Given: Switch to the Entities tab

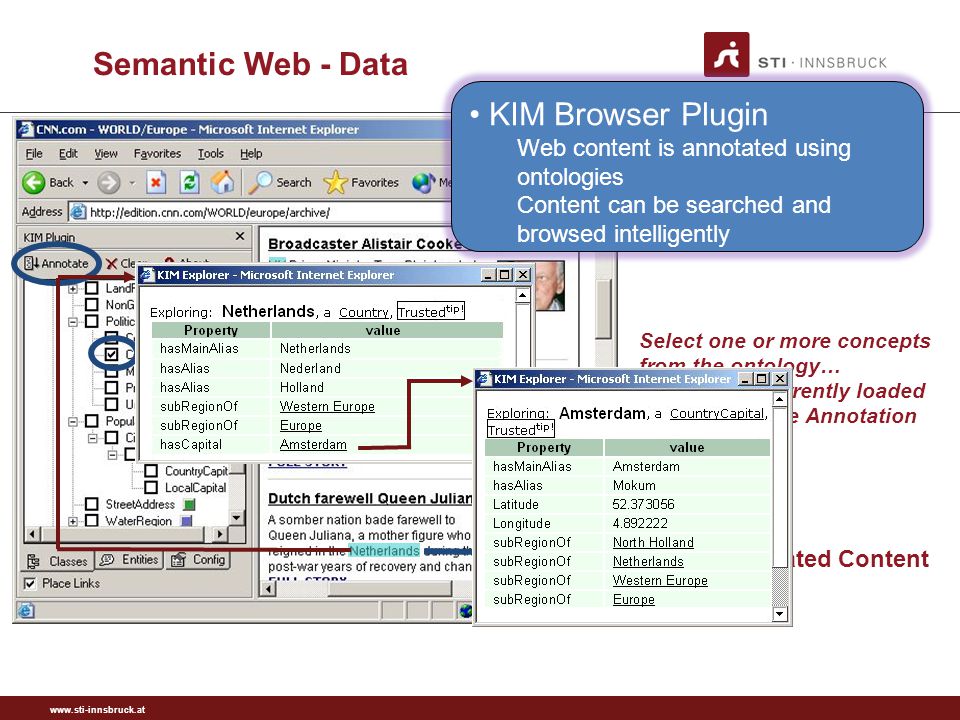Looking at the screenshot, I should point(129,560).
